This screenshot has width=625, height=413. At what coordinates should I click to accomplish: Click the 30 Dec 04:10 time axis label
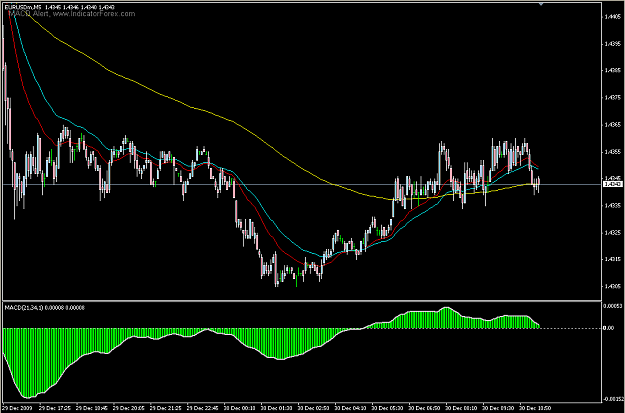[x=350, y=408]
